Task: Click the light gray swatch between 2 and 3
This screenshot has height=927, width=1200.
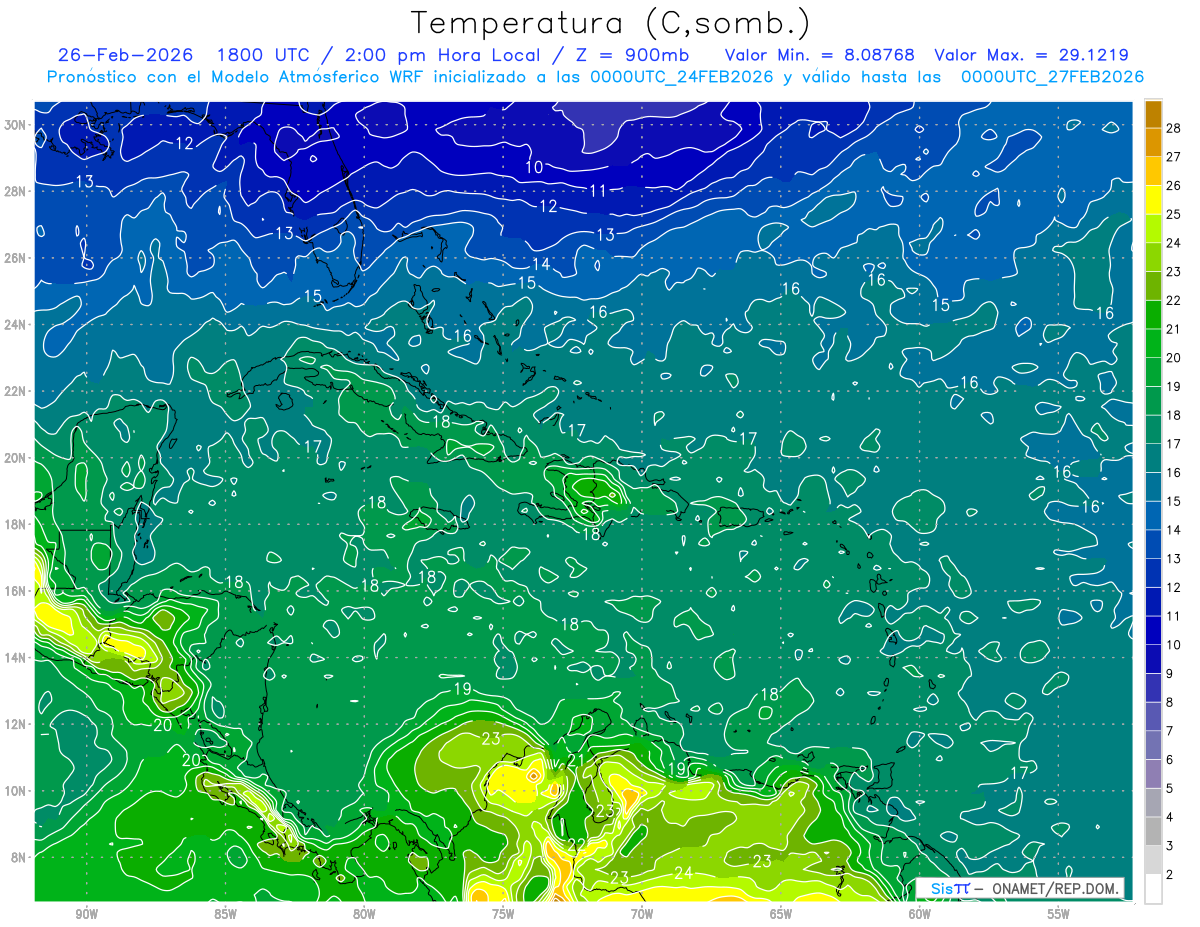Action: [1153, 859]
